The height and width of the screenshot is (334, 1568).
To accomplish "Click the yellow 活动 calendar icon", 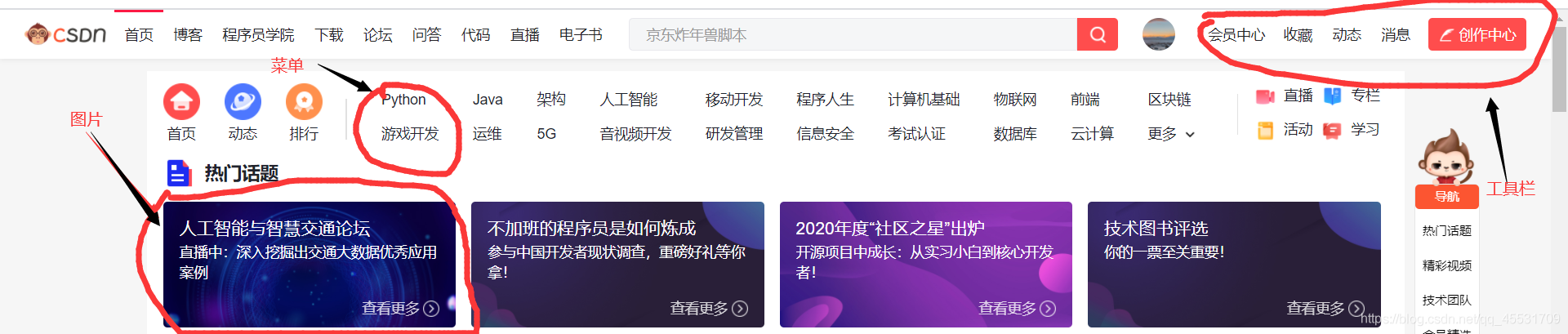I will [x=1265, y=131].
